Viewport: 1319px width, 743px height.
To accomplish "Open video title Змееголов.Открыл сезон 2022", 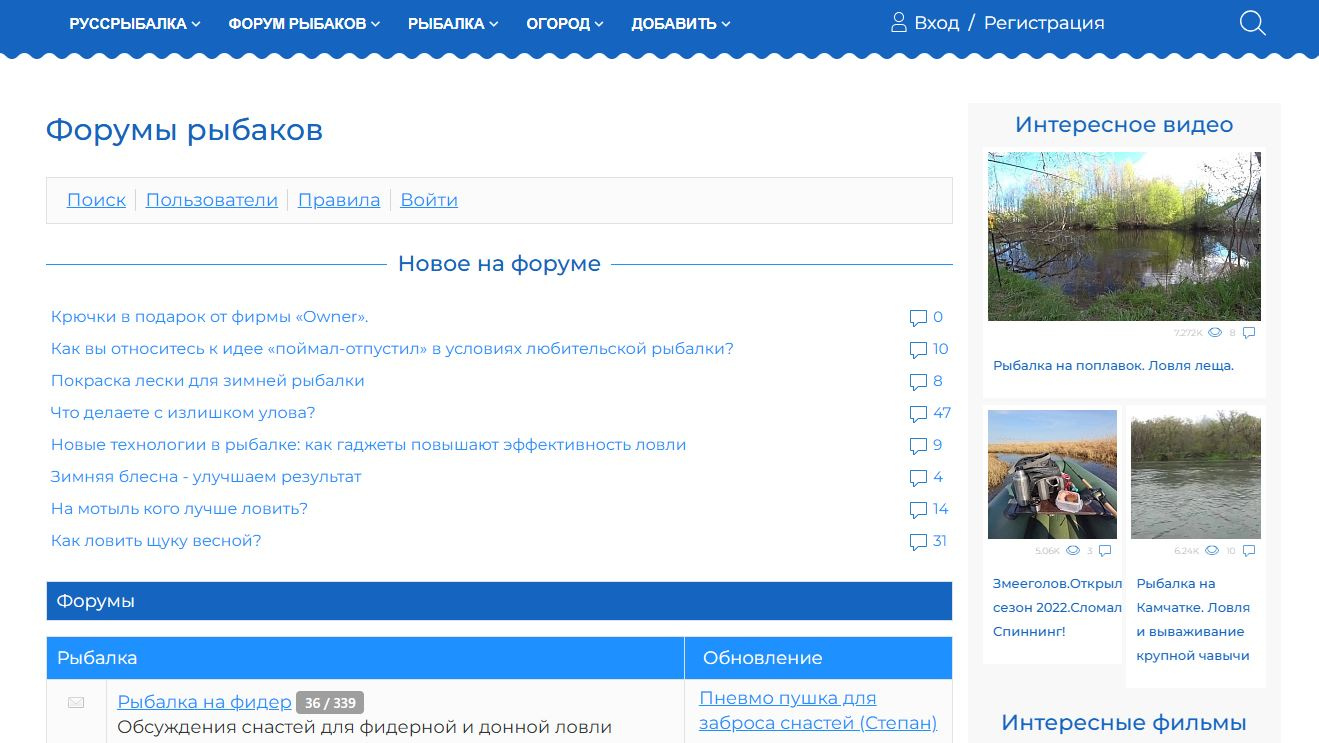I will 1057,608.
